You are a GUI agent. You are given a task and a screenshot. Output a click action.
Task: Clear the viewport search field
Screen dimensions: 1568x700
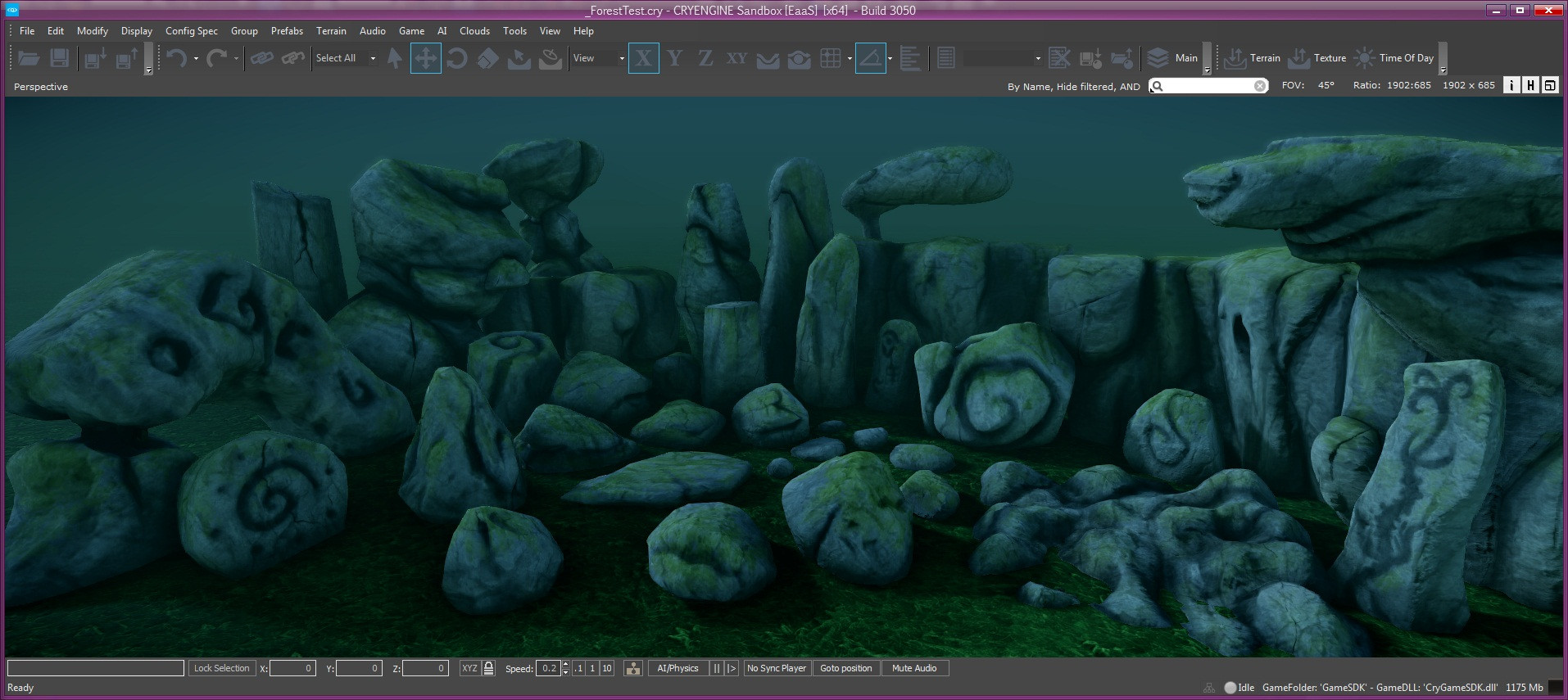tap(1260, 86)
